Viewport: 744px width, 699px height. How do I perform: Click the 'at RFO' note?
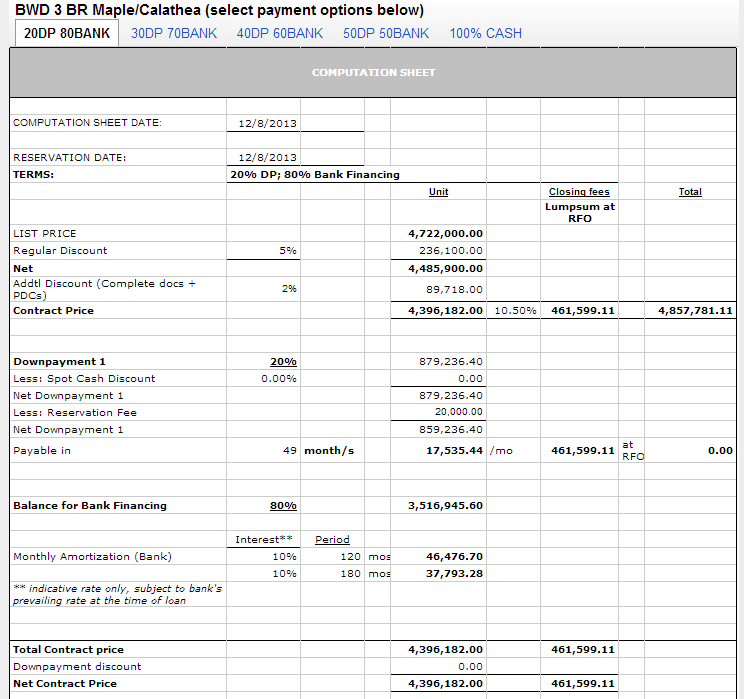coord(633,451)
